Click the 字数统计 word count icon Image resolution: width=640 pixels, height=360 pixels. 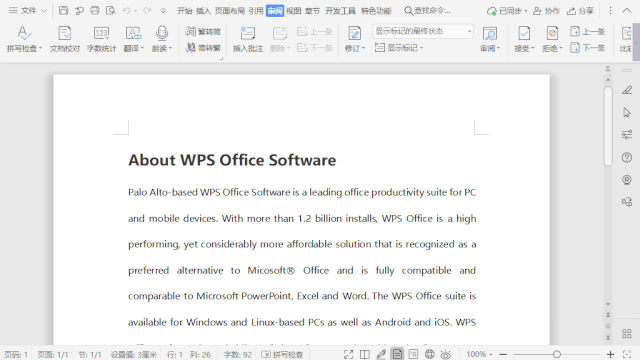[101, 33]
